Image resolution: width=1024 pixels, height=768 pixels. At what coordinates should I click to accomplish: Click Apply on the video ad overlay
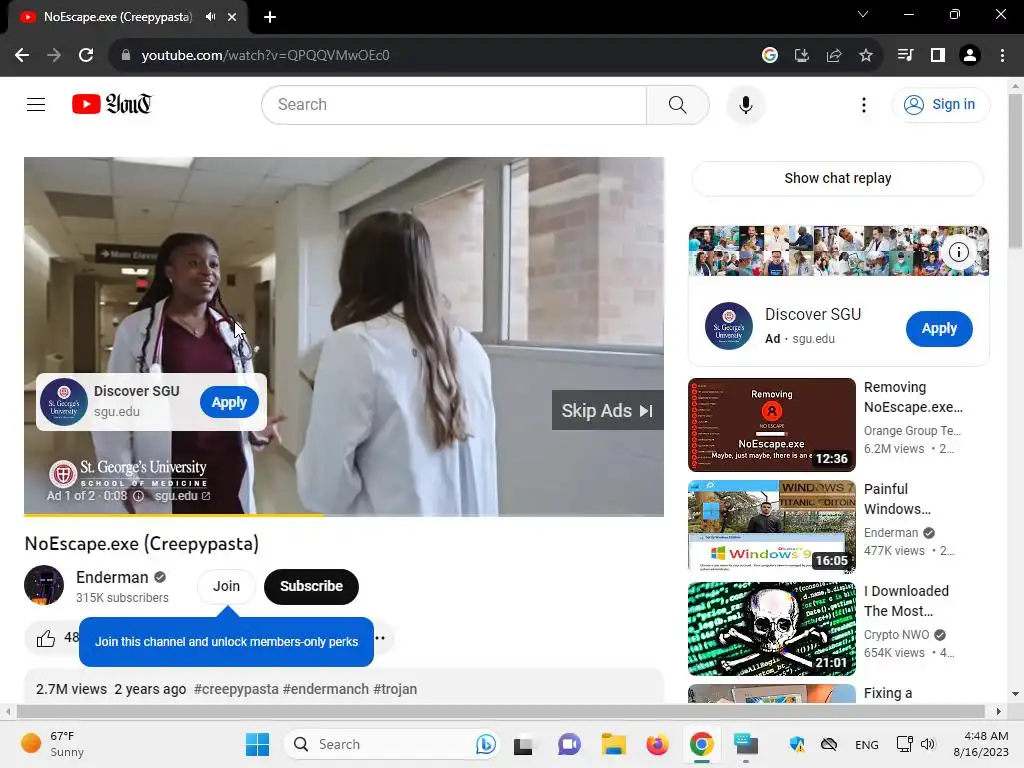click(229, 402)
